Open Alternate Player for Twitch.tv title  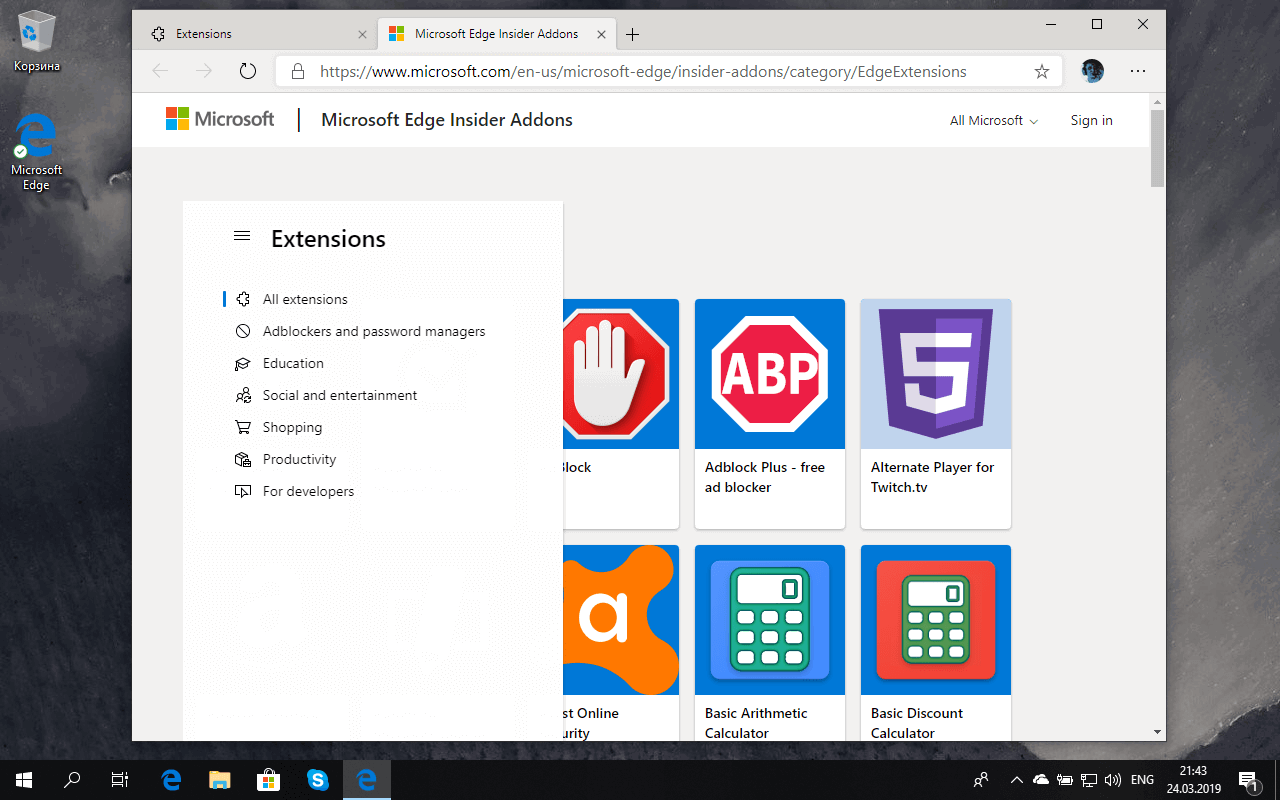[933, 477]
